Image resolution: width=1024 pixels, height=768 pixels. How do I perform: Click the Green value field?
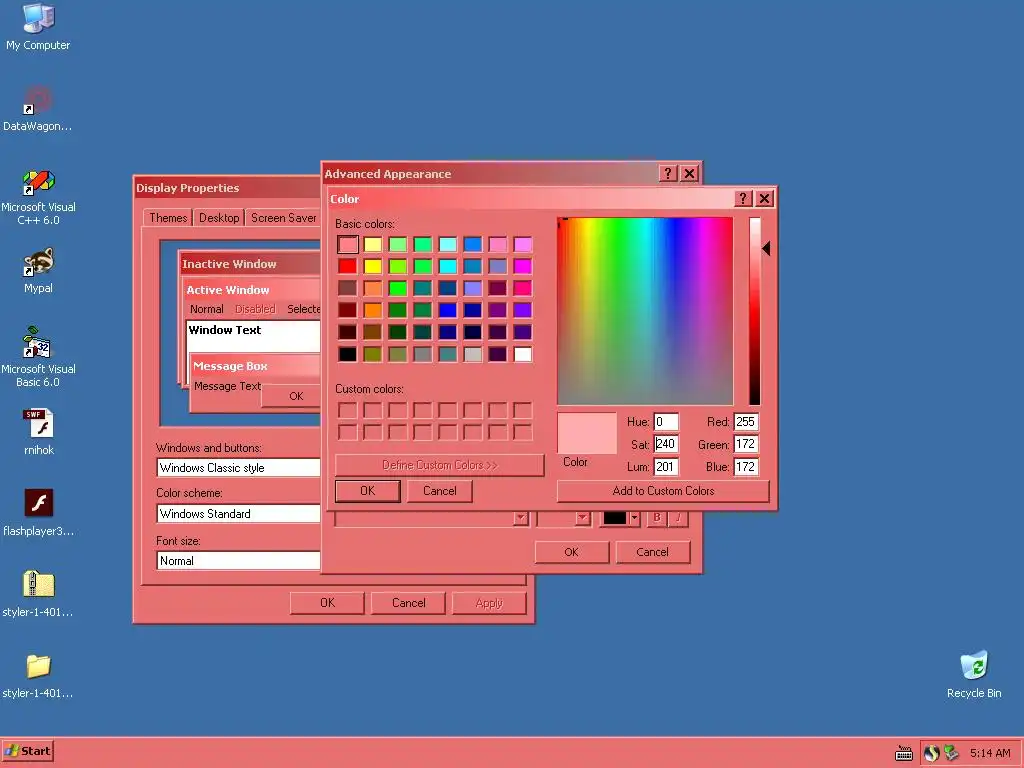point(745,444)
